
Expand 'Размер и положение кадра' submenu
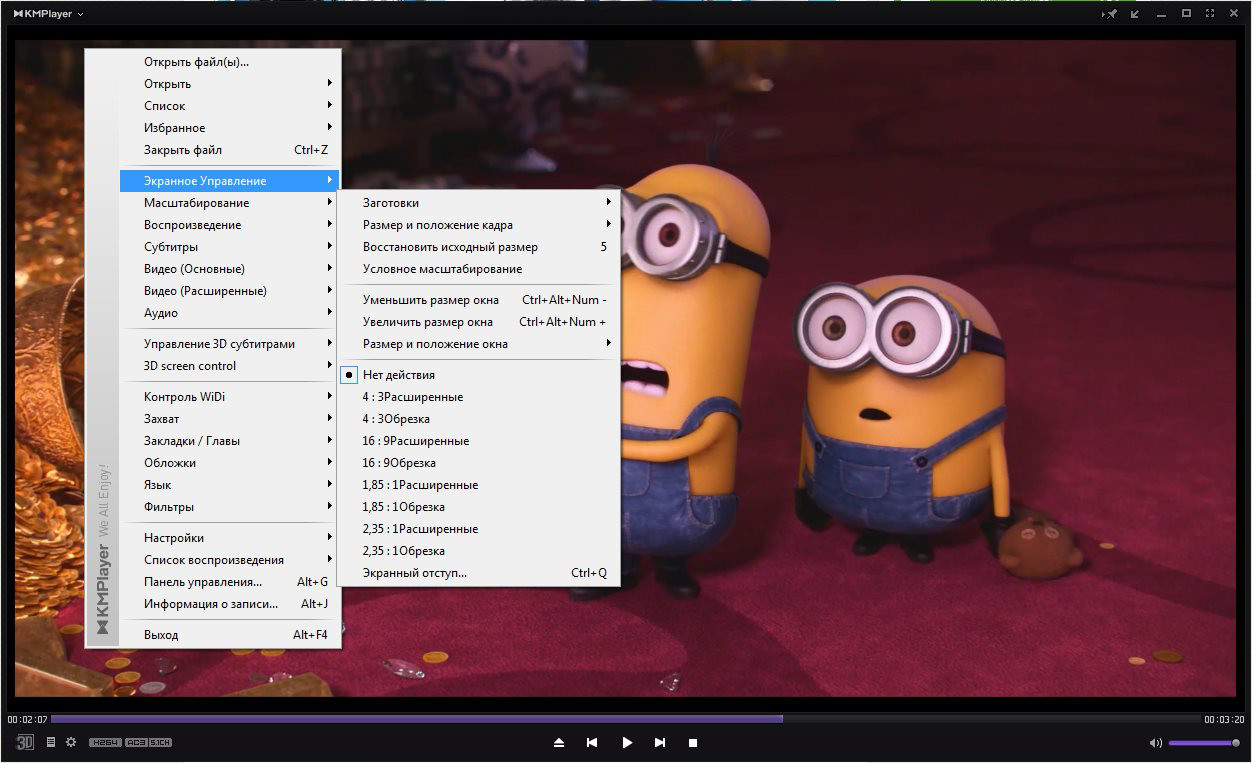point(478,225)
